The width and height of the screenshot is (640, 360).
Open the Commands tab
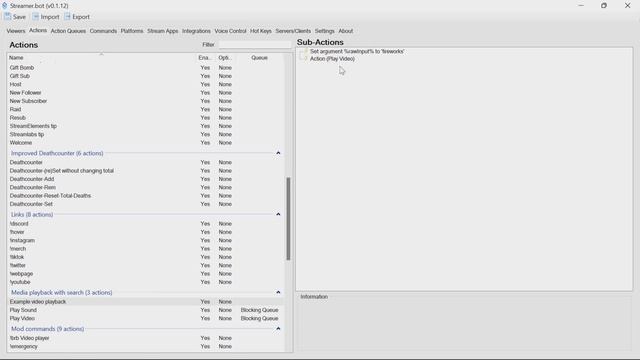(103, 31)
